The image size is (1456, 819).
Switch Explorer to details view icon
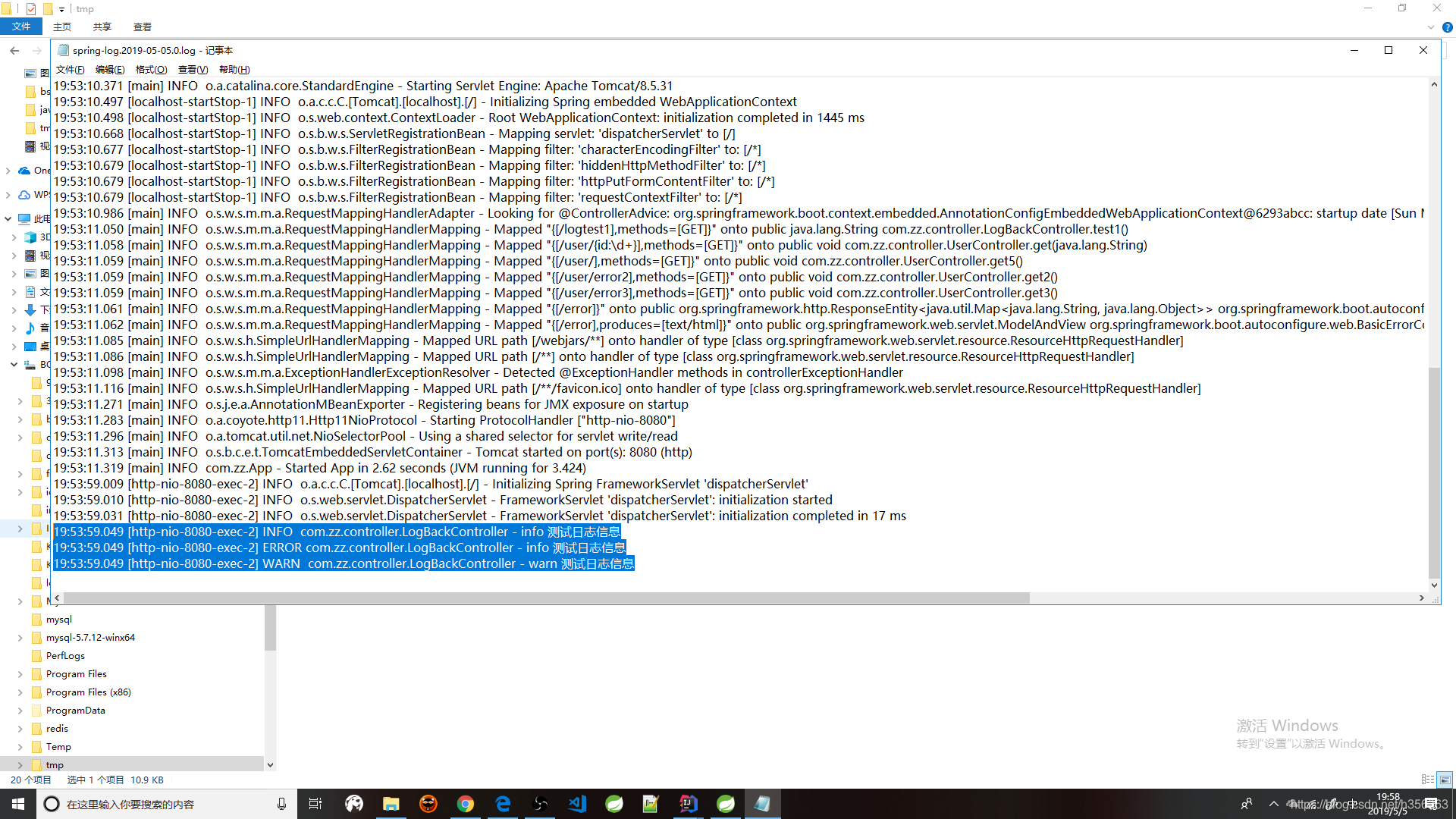coord(1428,780)
